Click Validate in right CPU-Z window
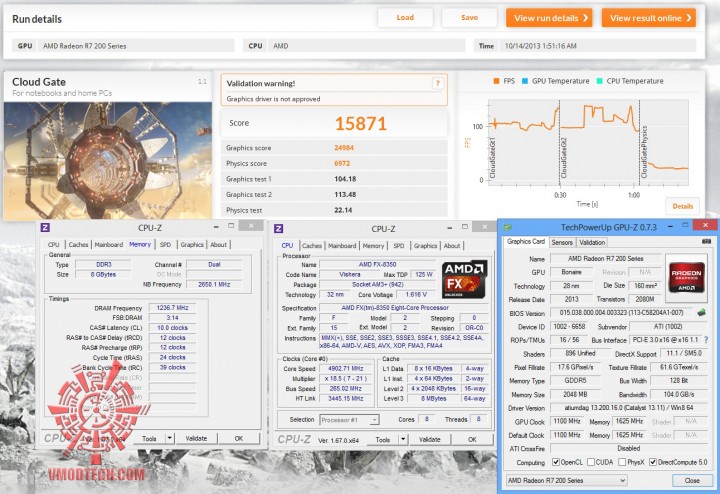720x494 pixels. (429, 439)
